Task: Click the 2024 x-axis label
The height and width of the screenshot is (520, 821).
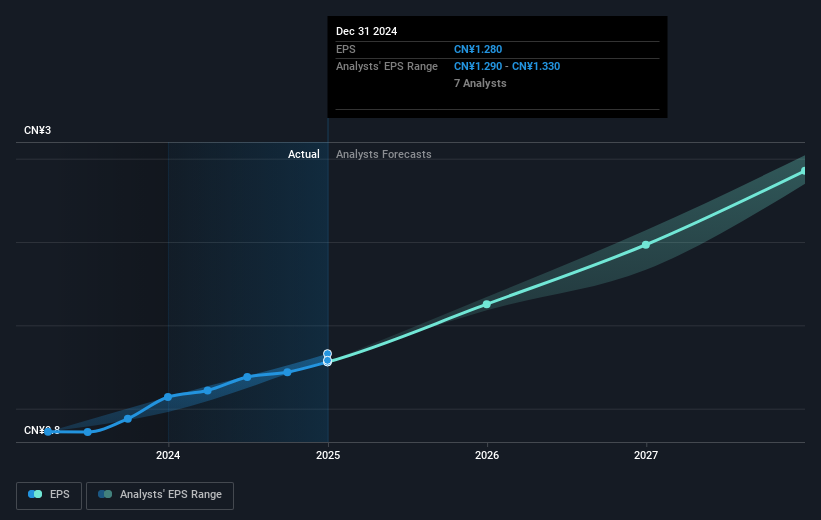Action: (x=168, y=455)
